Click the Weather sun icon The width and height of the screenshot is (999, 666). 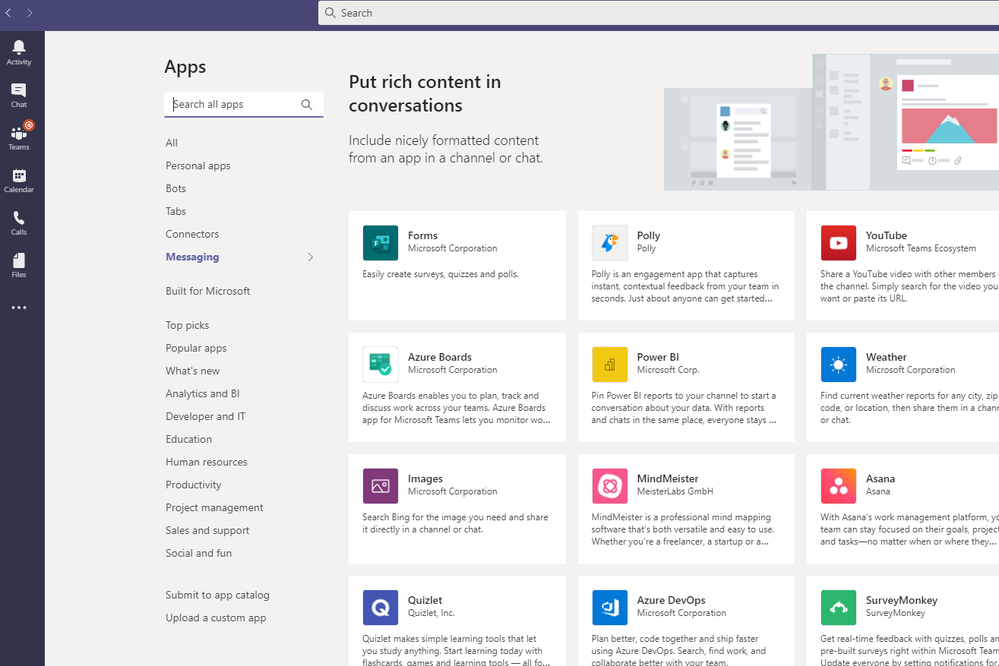838,365
